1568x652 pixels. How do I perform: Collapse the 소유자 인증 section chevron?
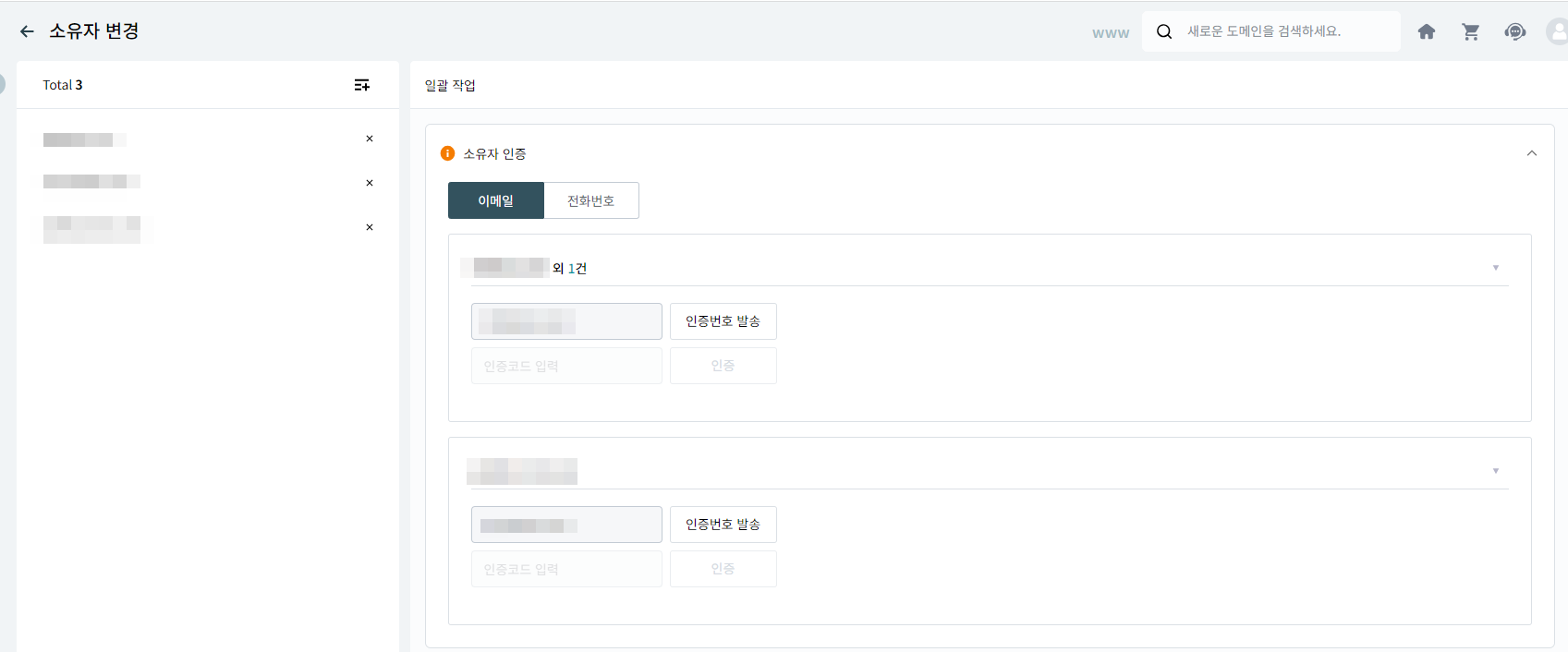pyautogui.click(x=1532, y=153)
